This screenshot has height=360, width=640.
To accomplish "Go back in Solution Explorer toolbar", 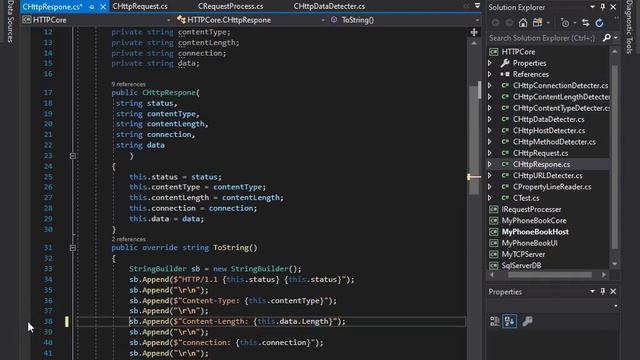I will [x=496, y=23].
